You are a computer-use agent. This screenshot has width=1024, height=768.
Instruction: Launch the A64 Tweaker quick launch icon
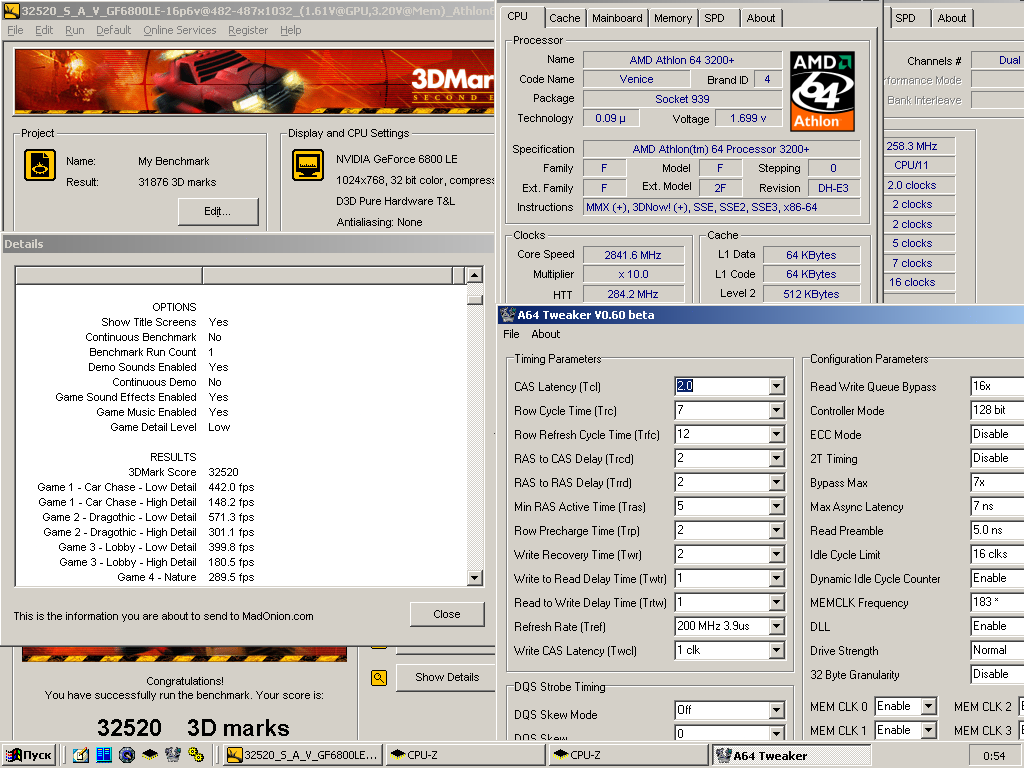tap(172, 755)
